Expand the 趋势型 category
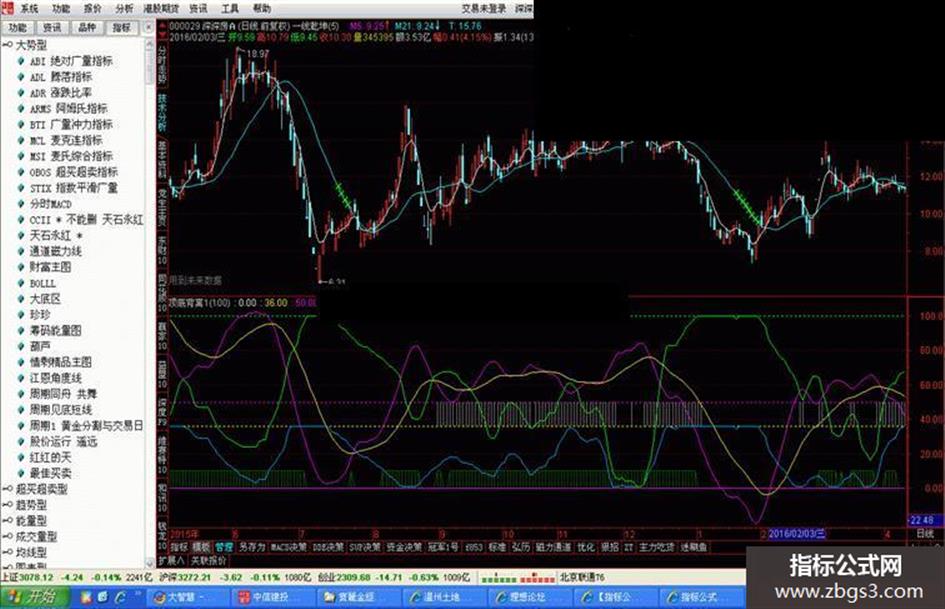This screenshot has width=945, height=609. point(7,505)
